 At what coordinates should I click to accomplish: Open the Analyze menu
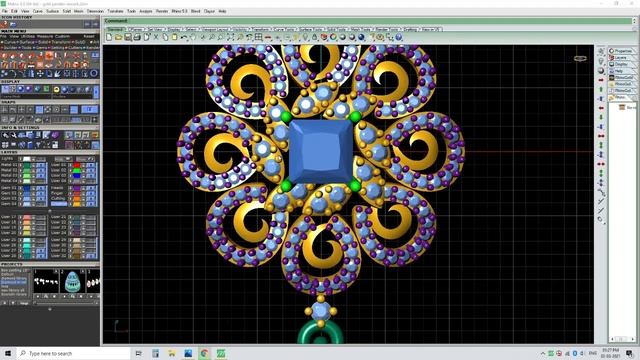click(145, 11)
